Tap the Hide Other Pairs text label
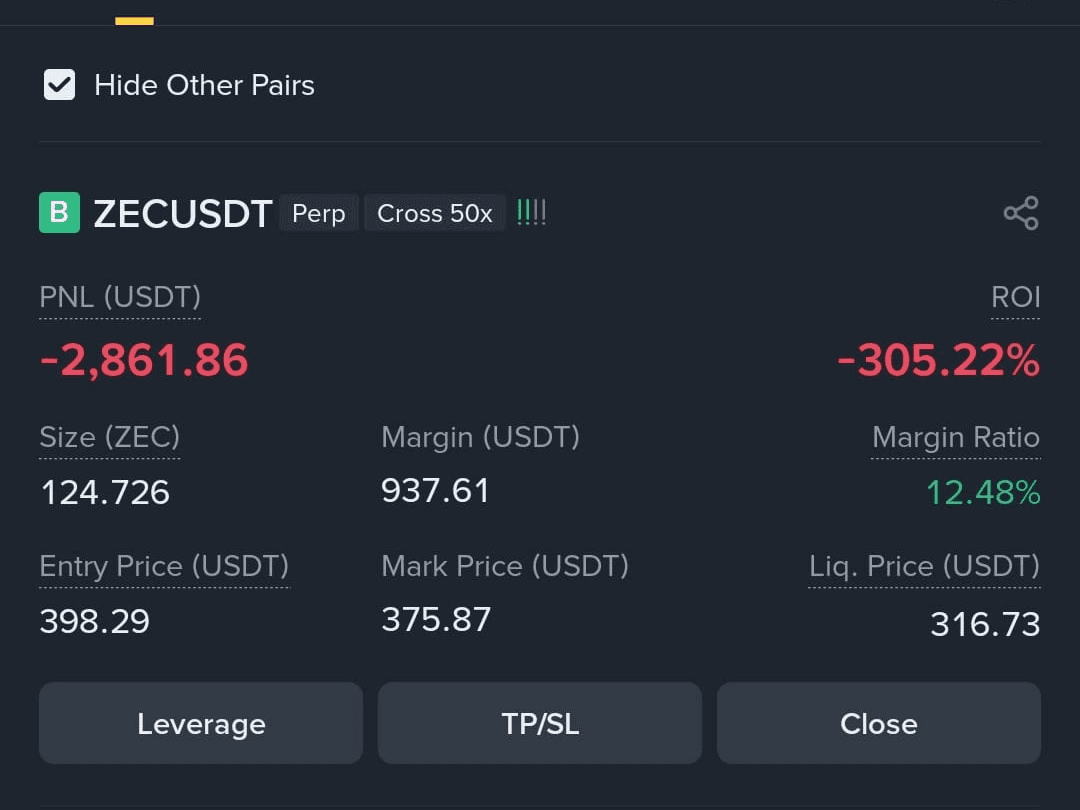Image resolution: width=1080 pixels, height=810 pixels. 205,85
